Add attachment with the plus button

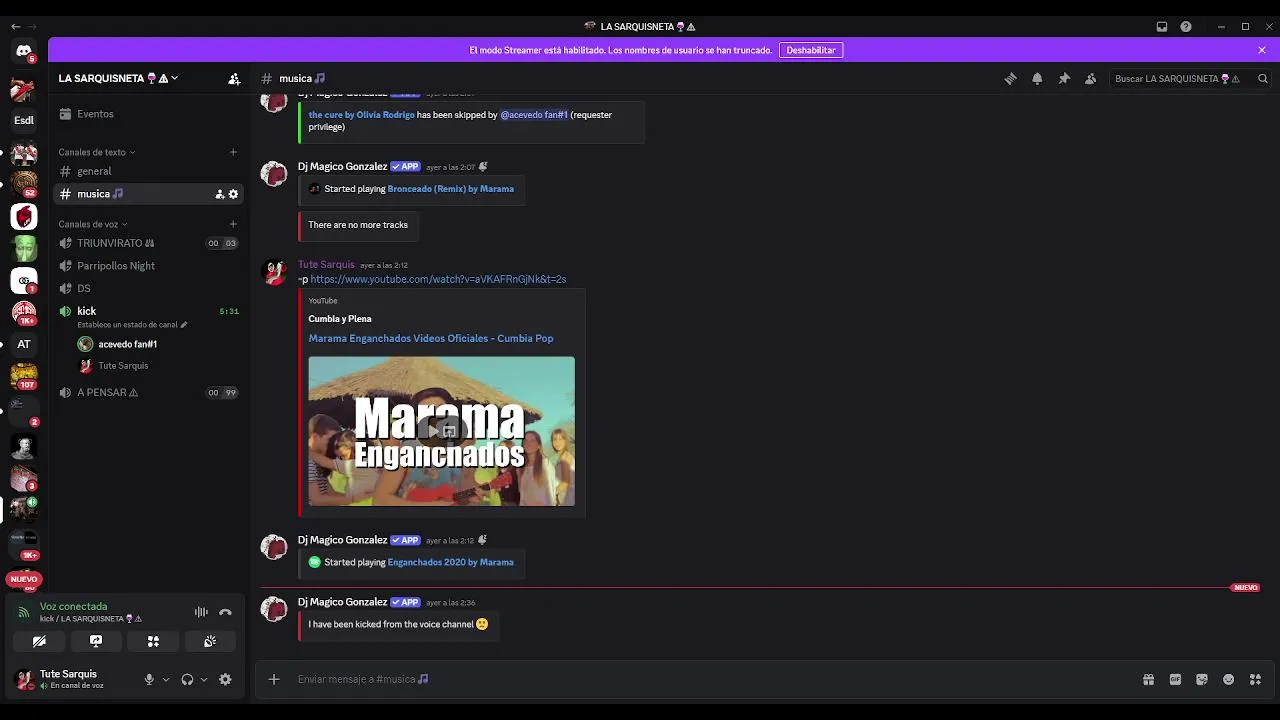274,680
